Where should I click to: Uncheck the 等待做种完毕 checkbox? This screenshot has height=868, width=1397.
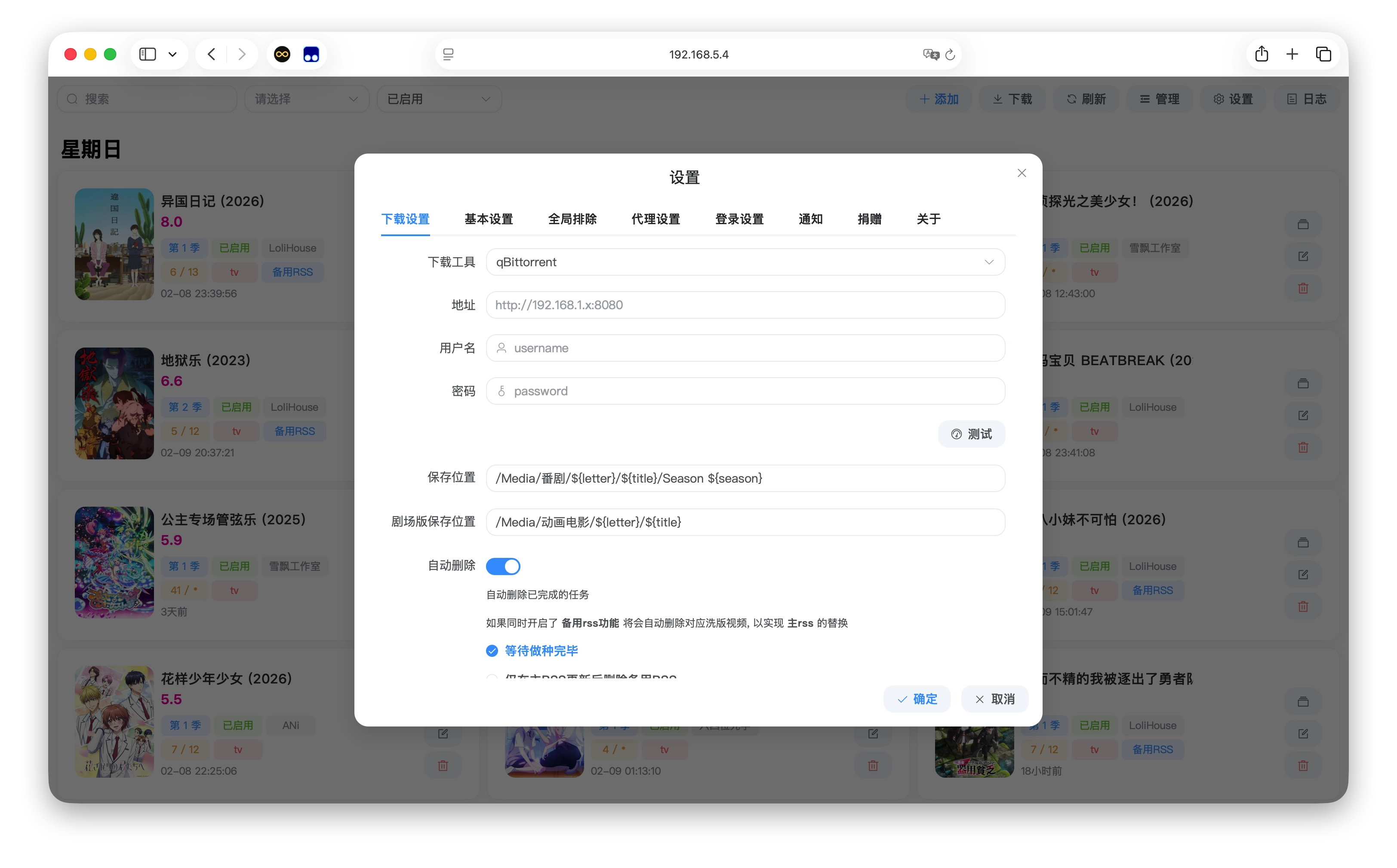coord(492,650)
